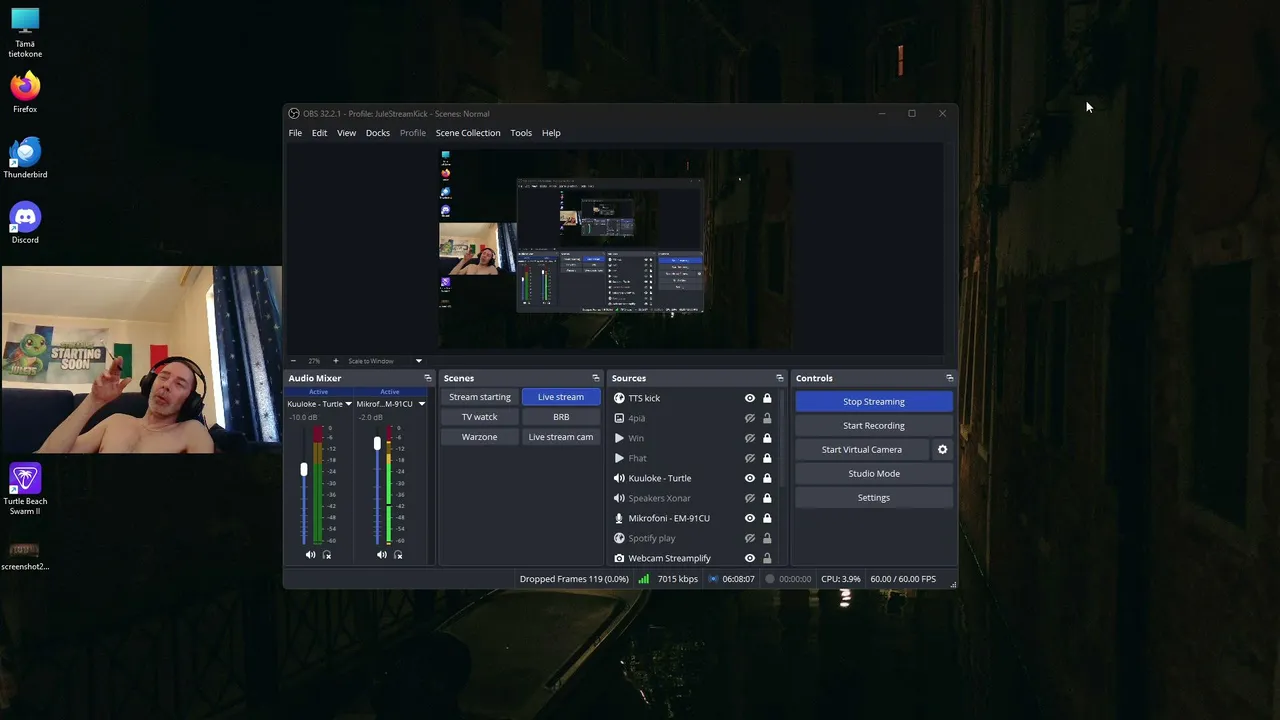Open the Scene Collection menu

coord(468,133)
